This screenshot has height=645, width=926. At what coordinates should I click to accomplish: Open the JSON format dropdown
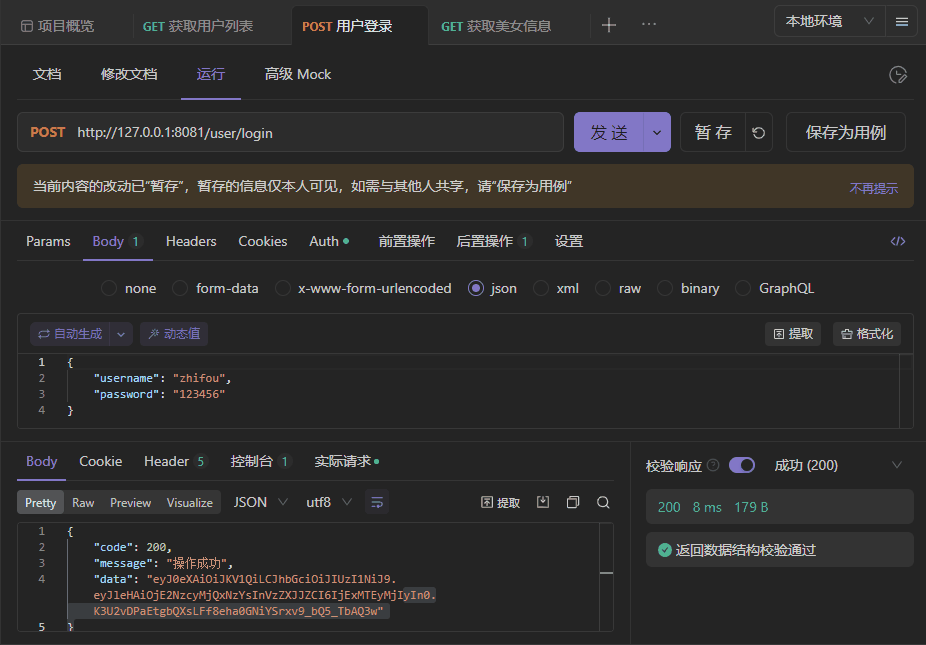click(260, 502)
